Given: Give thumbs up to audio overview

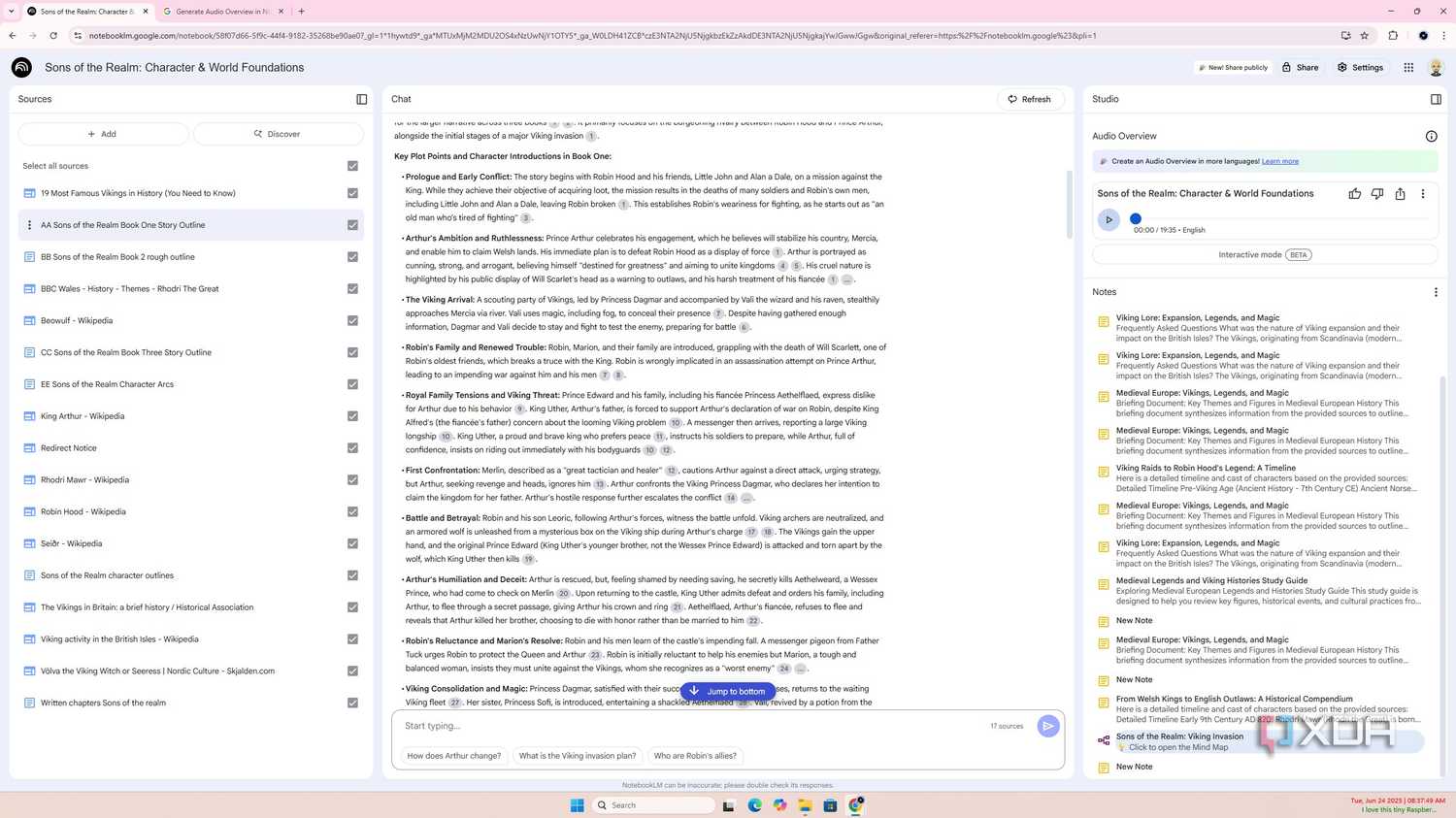Looking at the screenshot, I should (x=1355, y=194).
